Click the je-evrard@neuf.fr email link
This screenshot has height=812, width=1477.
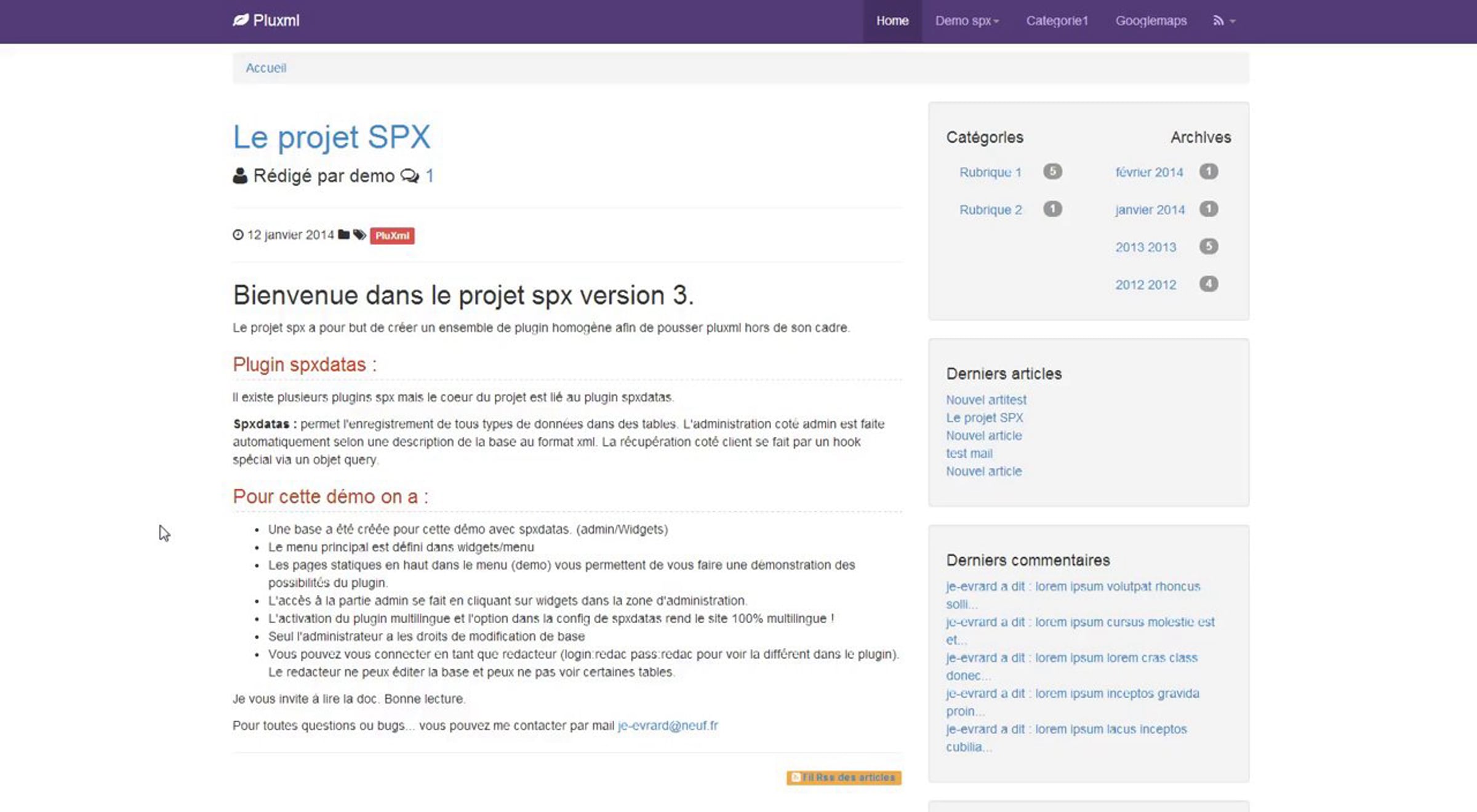click(x=668, y=725)
